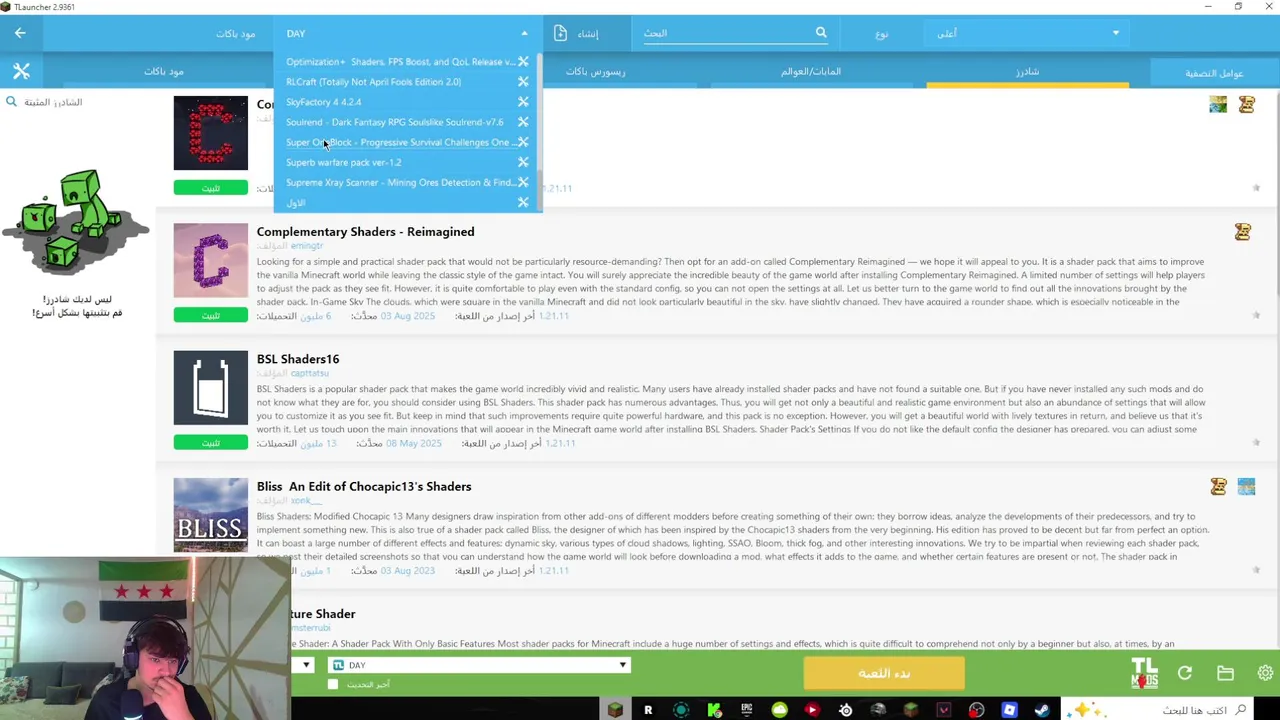Viewport: 1280px width, 720px height.
Task: Open the small dropdown arrow left of DAY selector
Action: click(306, 665)
